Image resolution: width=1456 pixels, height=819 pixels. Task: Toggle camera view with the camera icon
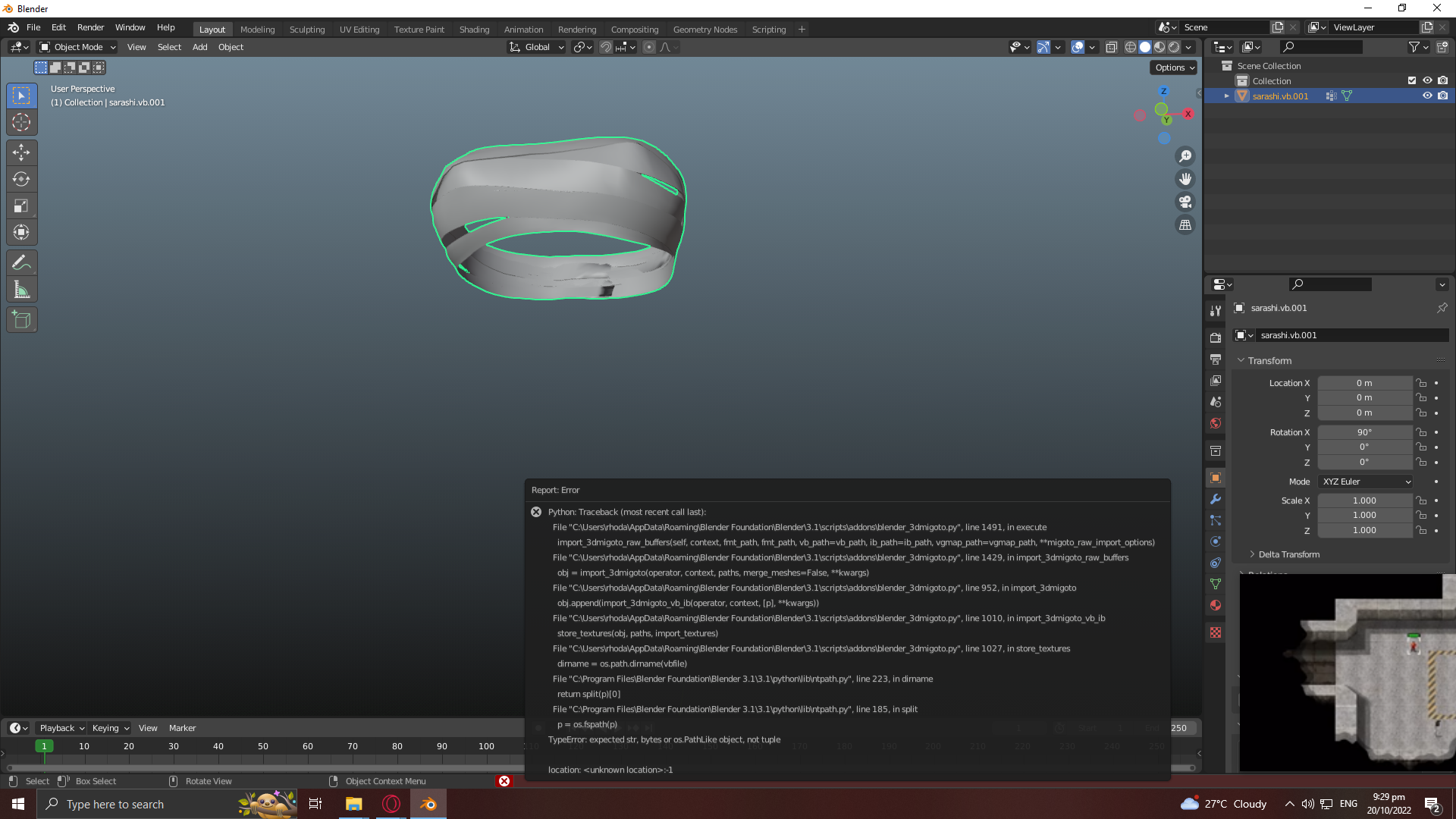(1185, 202)
